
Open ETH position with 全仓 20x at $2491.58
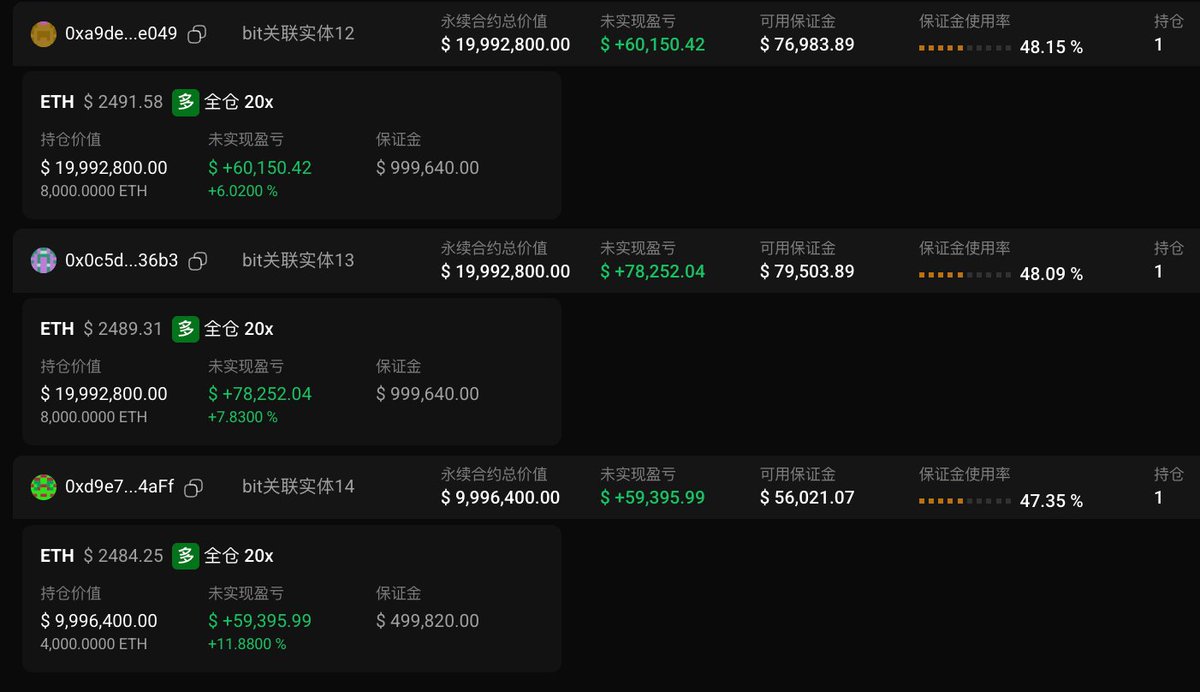292,146
